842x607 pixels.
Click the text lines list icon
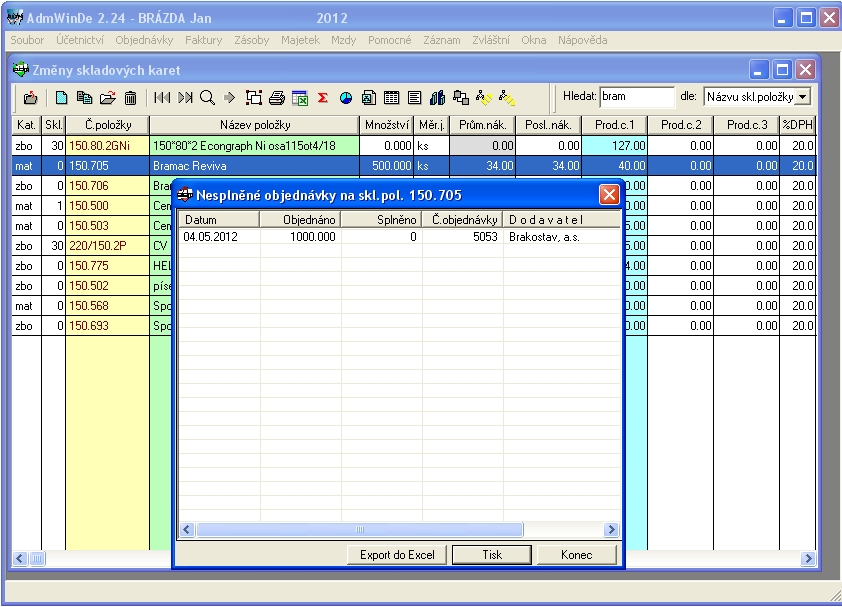coord(414,98)
